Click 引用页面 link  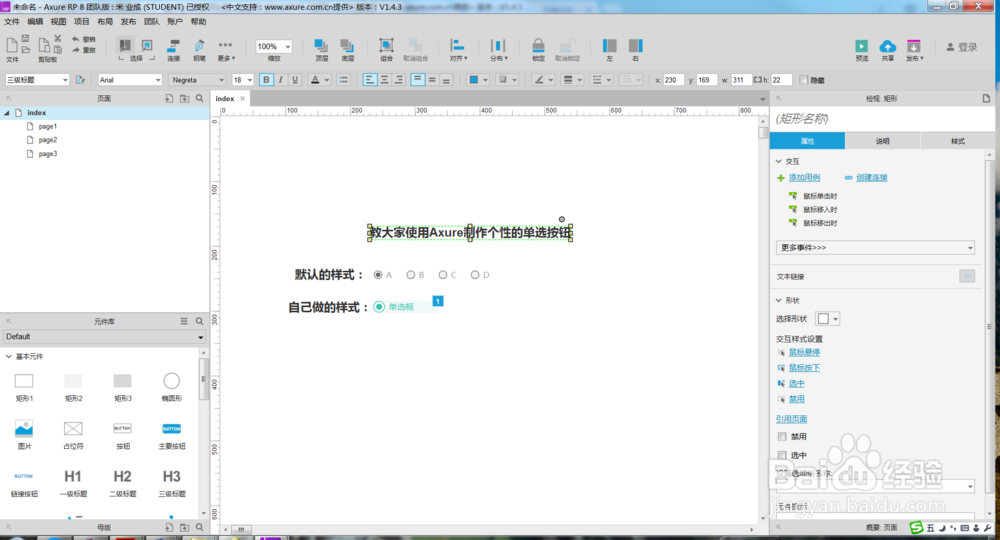coord(791,419)
